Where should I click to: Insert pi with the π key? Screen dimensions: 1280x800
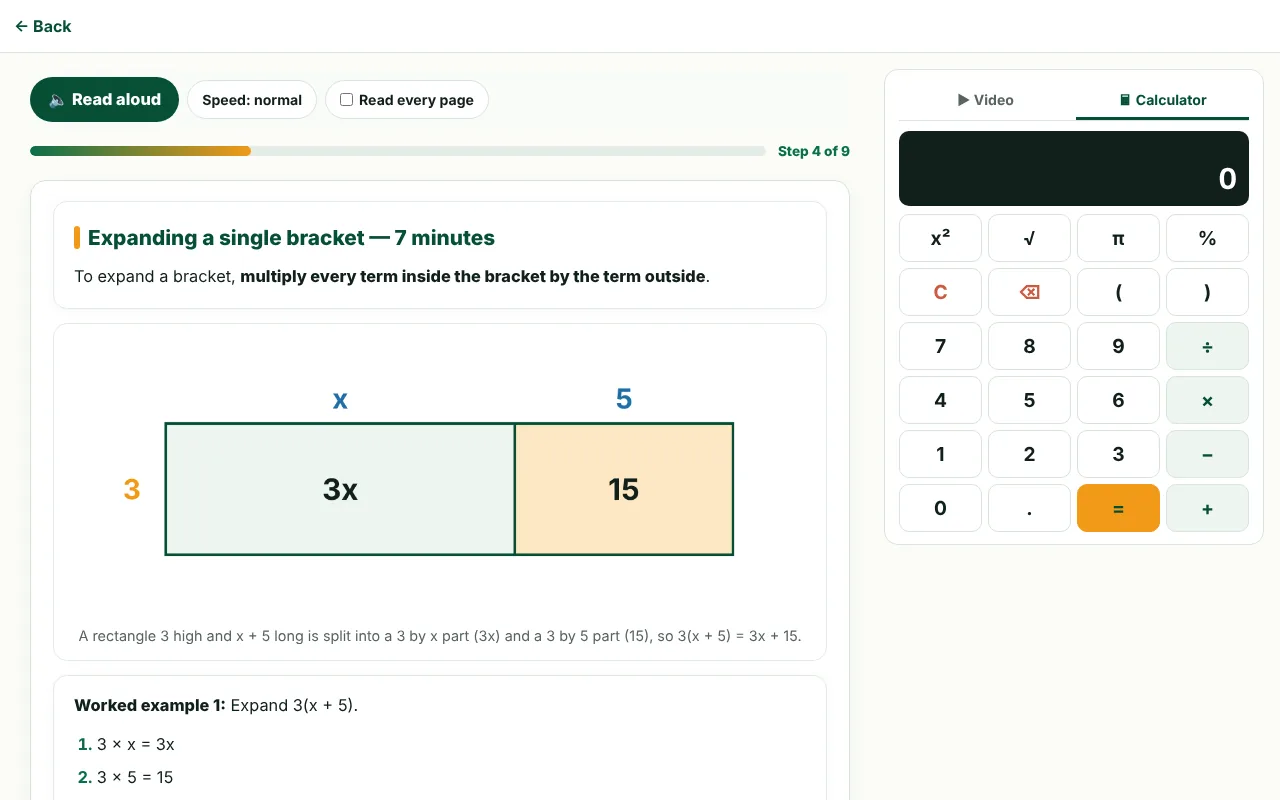(1118, 238)
